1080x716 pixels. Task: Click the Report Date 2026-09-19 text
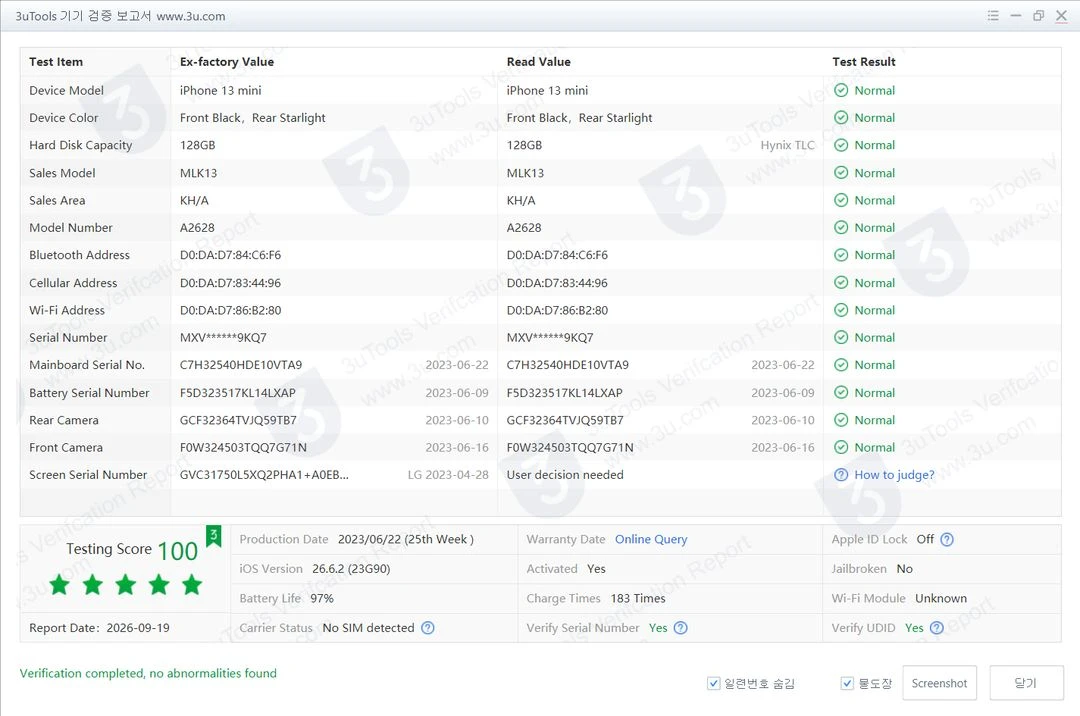click(99, 628)
